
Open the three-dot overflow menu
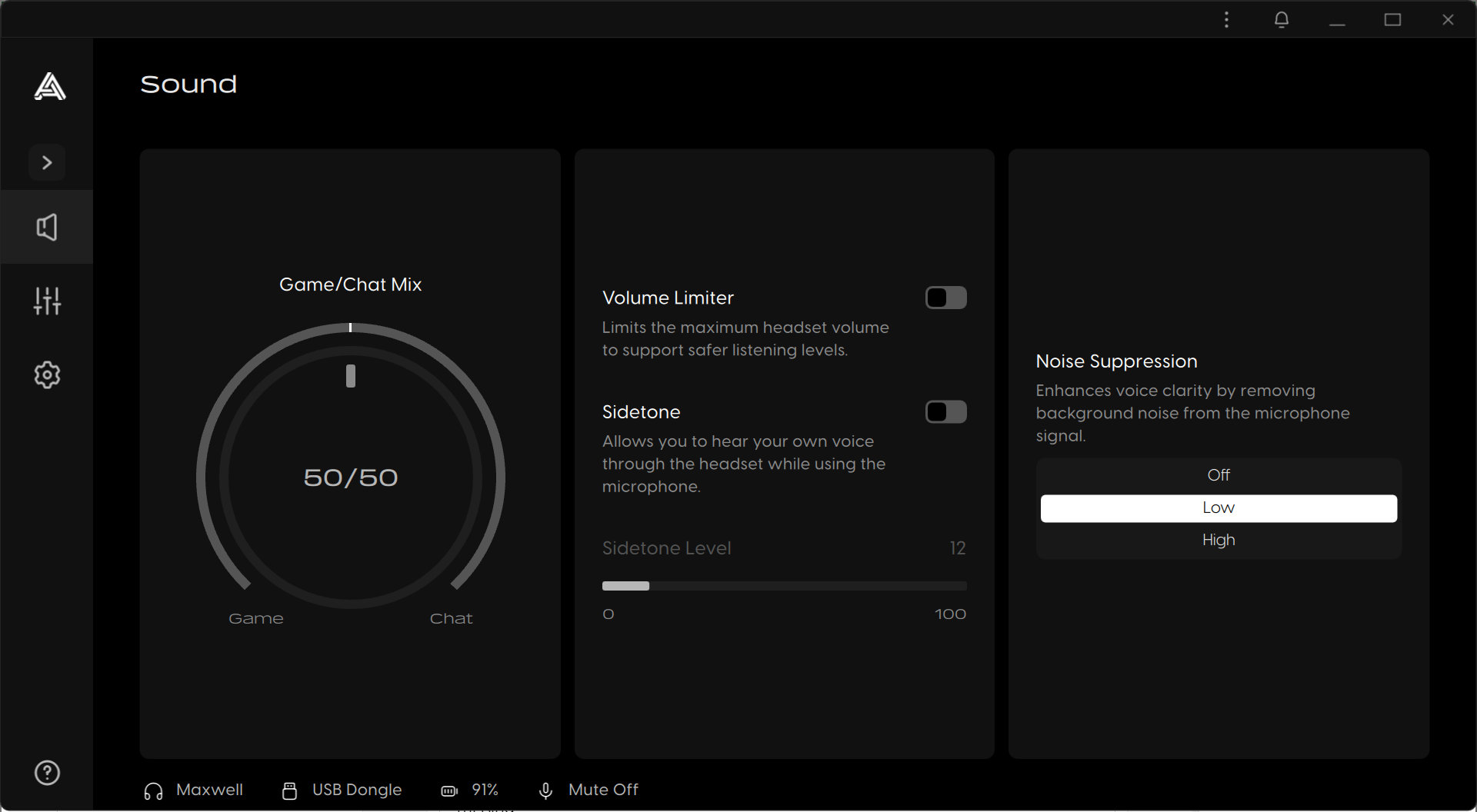pyautogui.click(x=1226, y=19)
